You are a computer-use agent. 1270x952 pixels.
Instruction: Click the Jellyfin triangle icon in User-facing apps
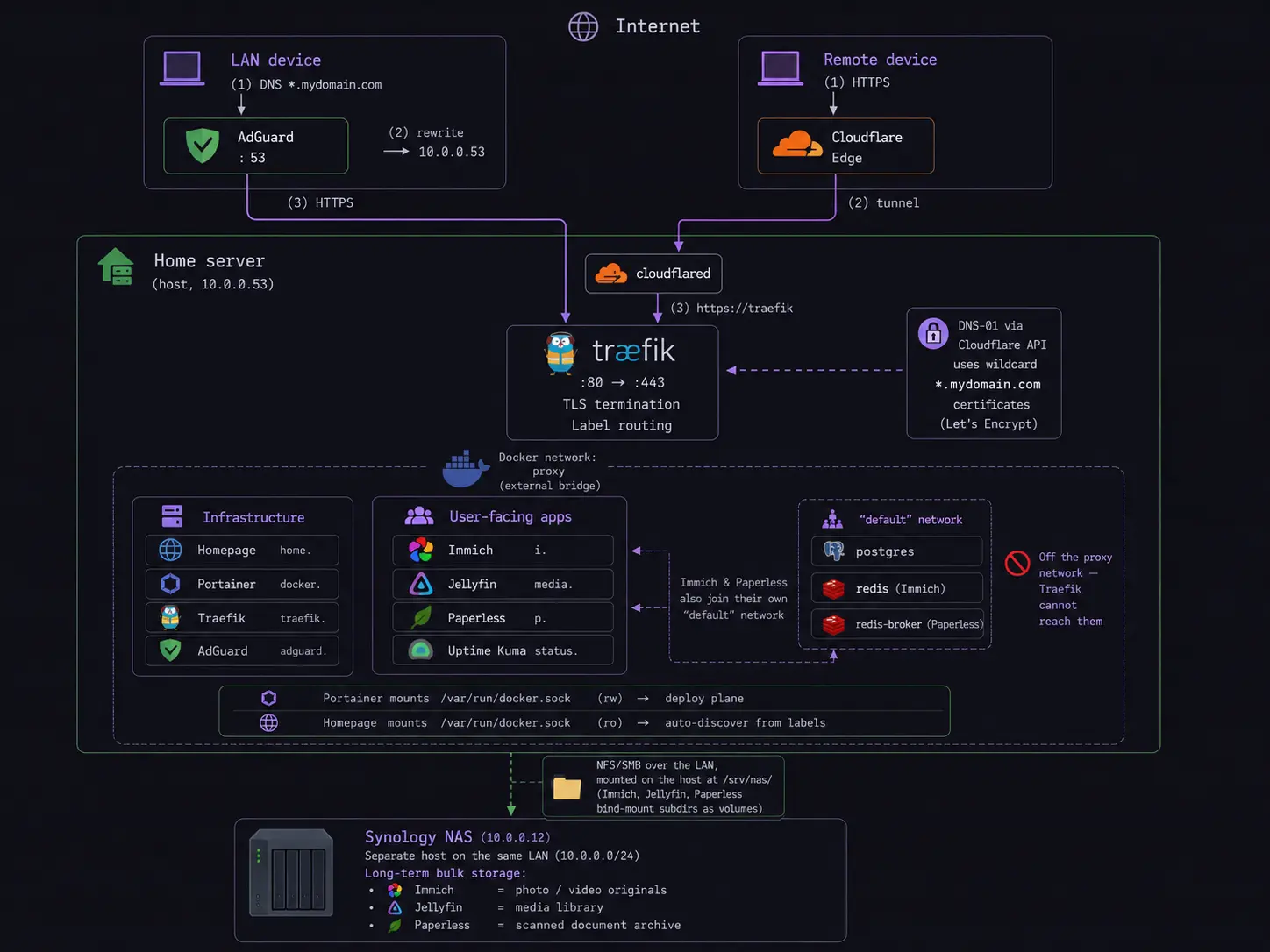pyautogui.click(x=421, y=584)
